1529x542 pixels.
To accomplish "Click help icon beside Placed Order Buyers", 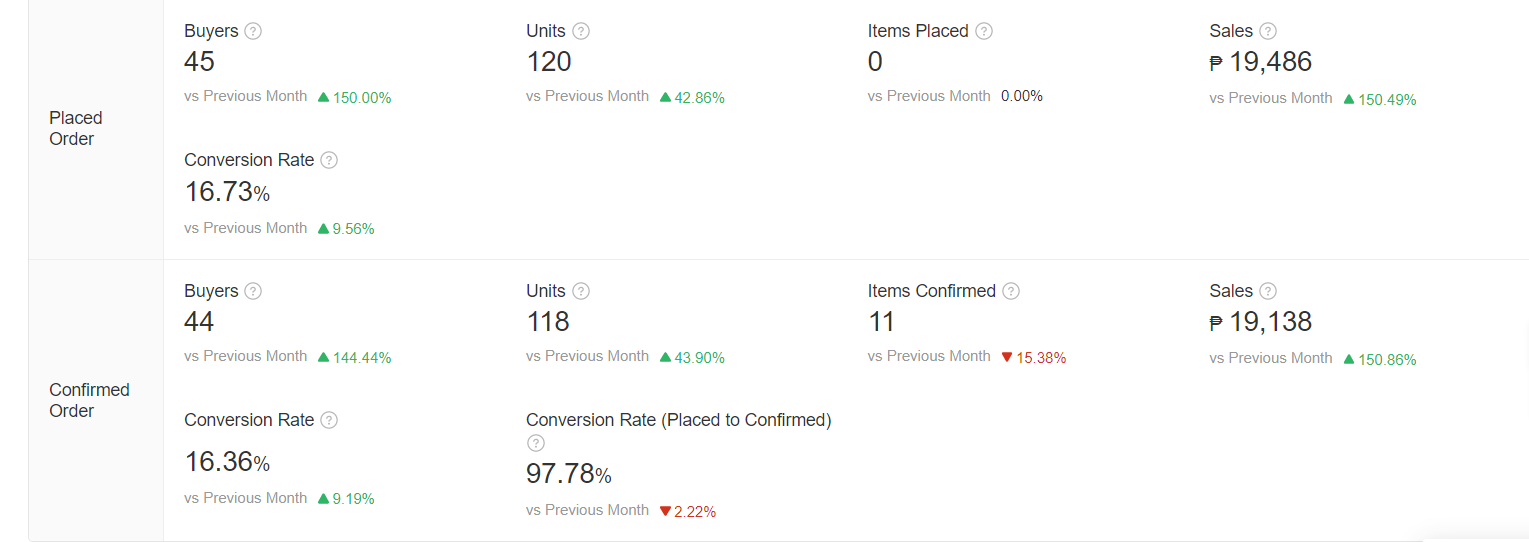I will [x=253, y=31].
